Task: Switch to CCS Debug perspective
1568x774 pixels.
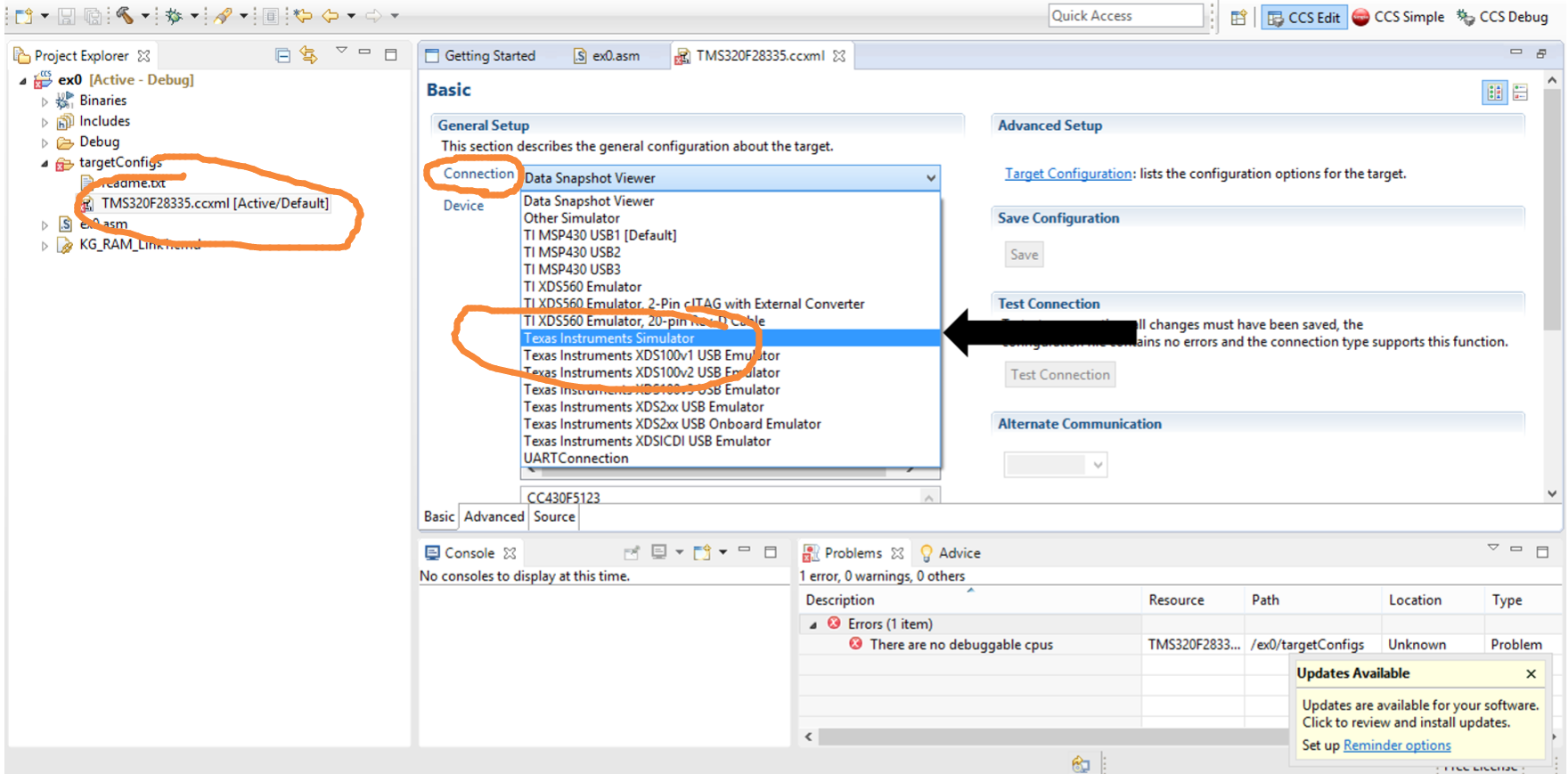Action: 1502,17
